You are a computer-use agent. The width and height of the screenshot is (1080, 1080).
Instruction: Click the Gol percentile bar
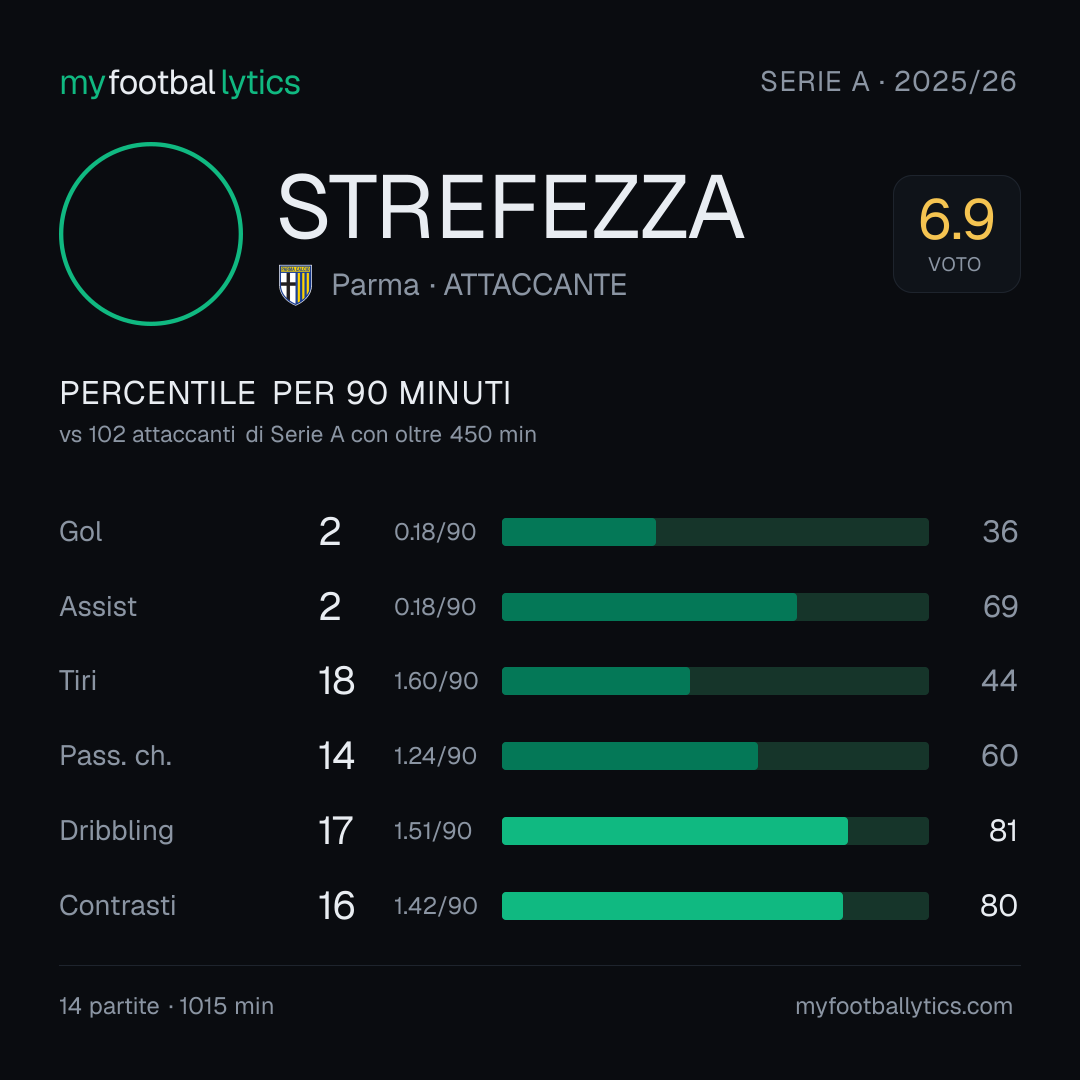click(715, 532)
